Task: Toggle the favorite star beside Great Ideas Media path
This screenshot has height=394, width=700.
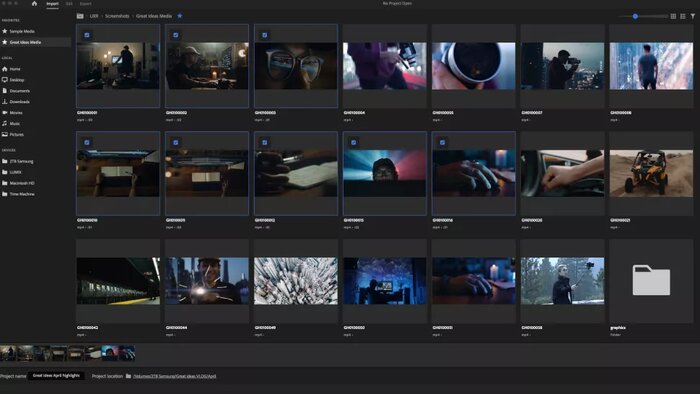Action: 180,16
